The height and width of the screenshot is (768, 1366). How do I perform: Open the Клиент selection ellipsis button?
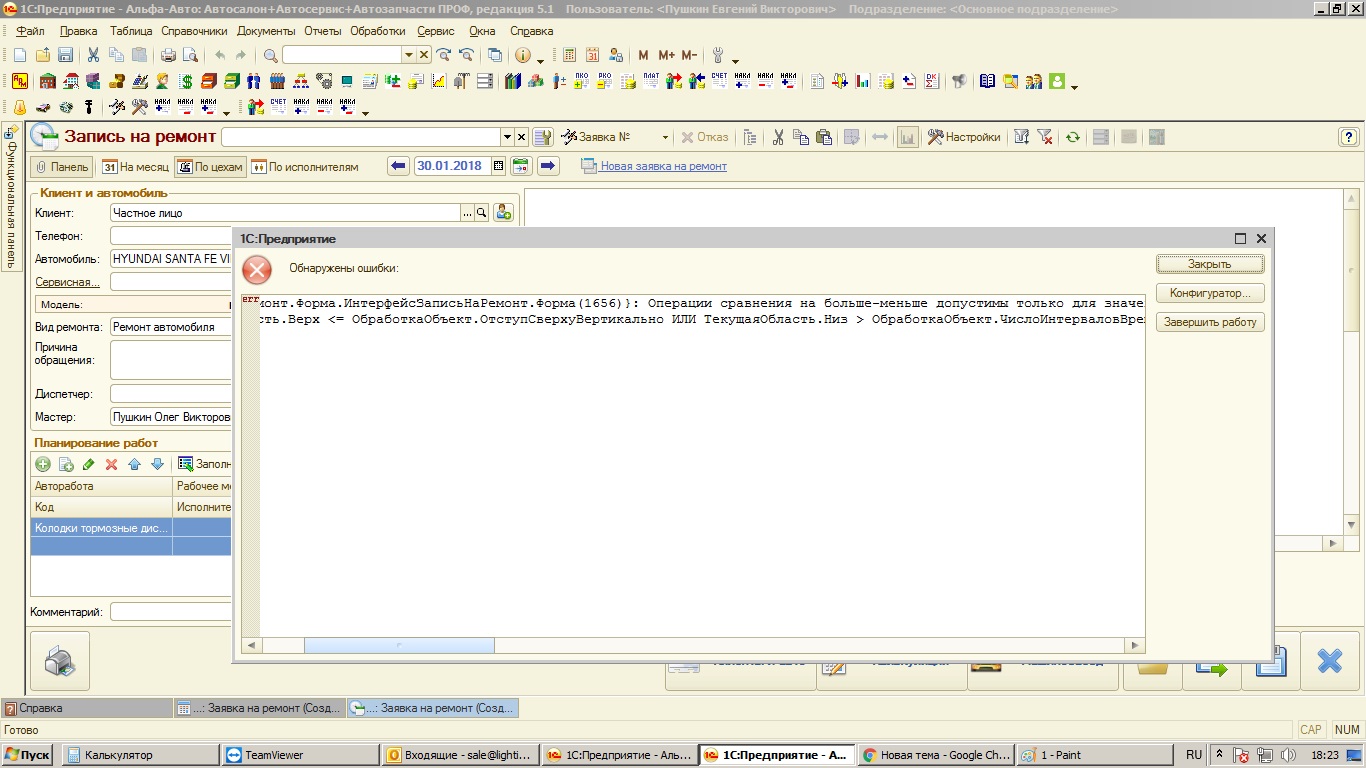click(x=467, y=212)
